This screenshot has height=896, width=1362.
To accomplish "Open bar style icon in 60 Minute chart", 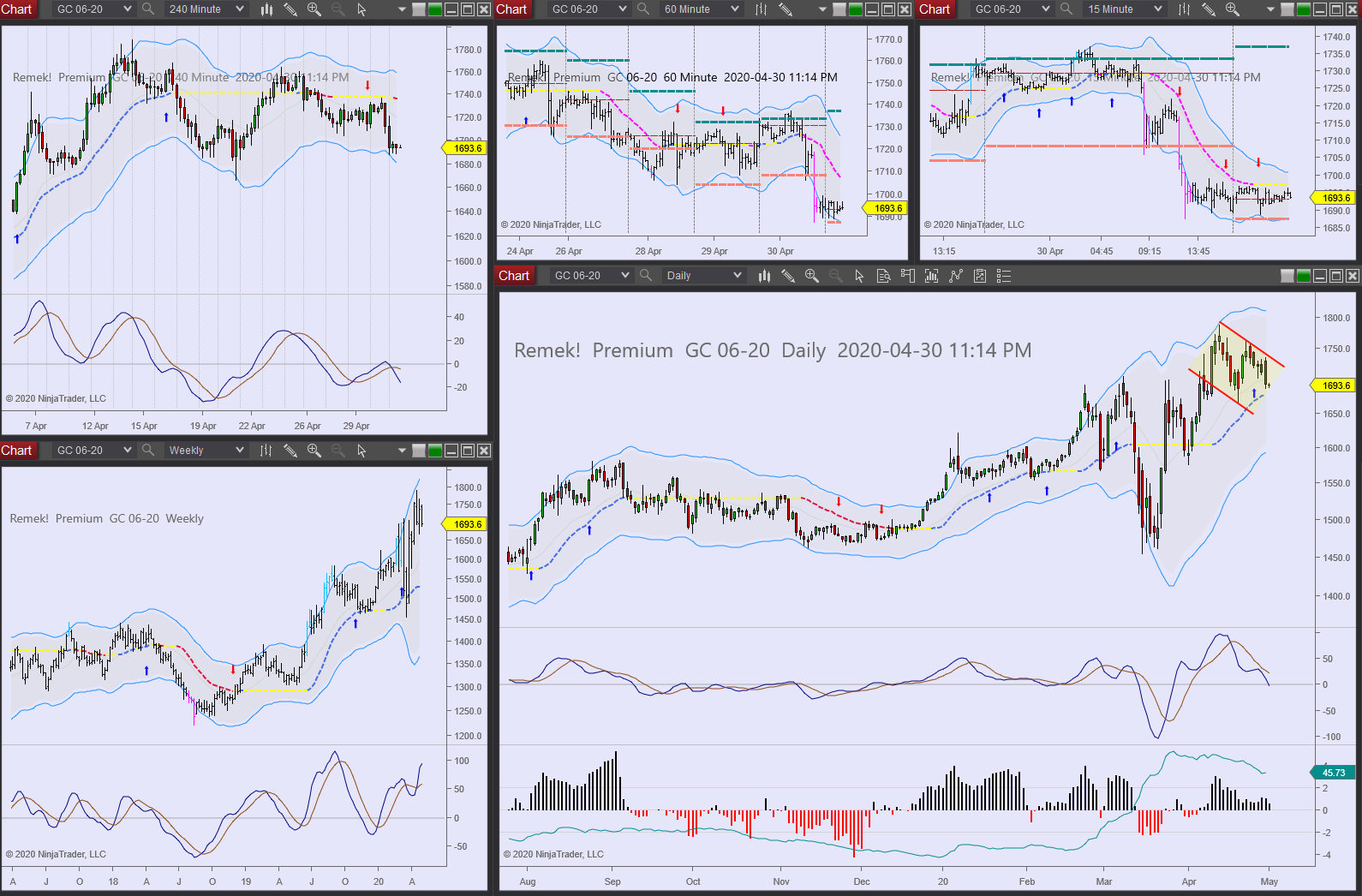I will (761, 9).
